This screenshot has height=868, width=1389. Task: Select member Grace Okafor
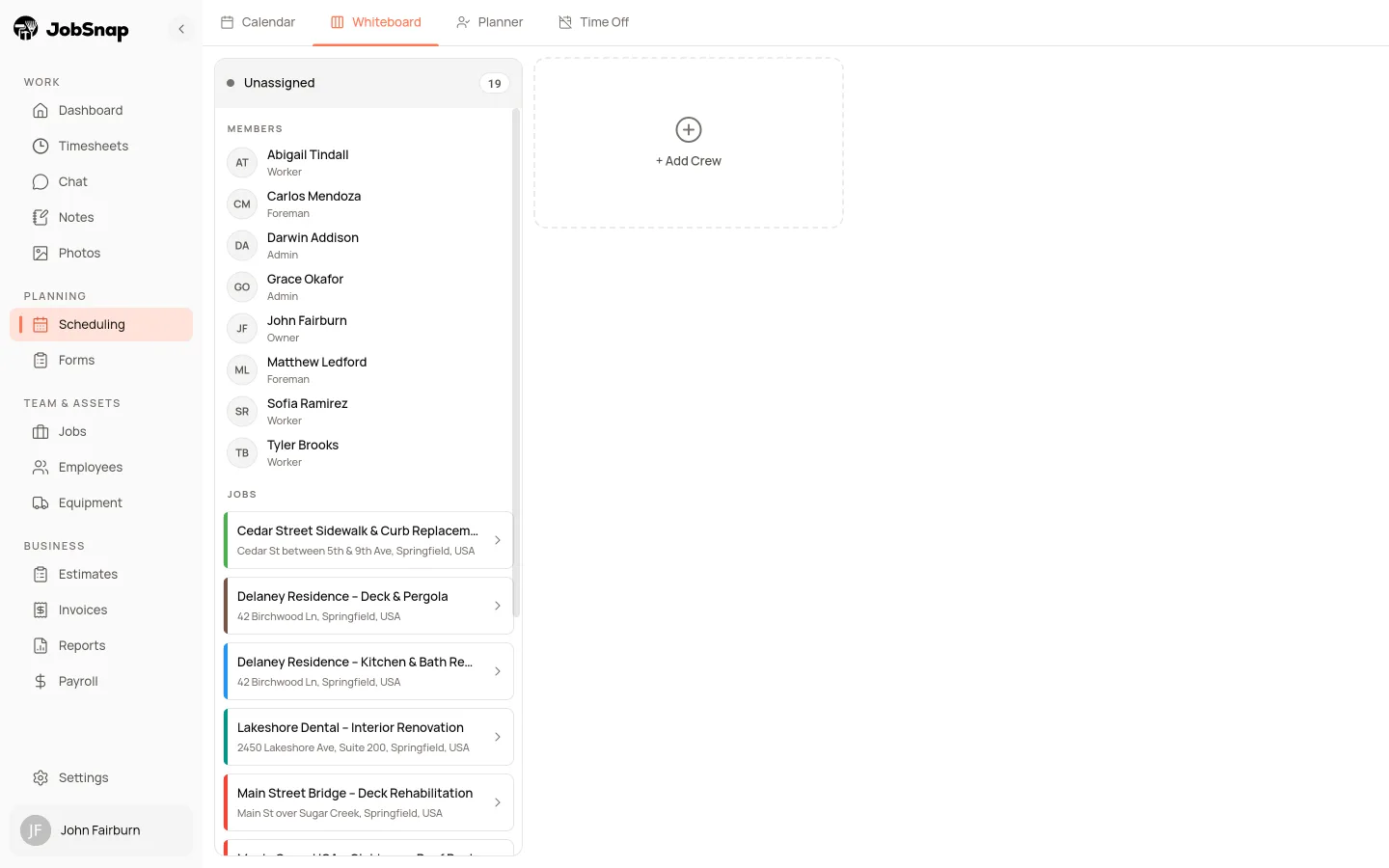(x=367, y=286)
